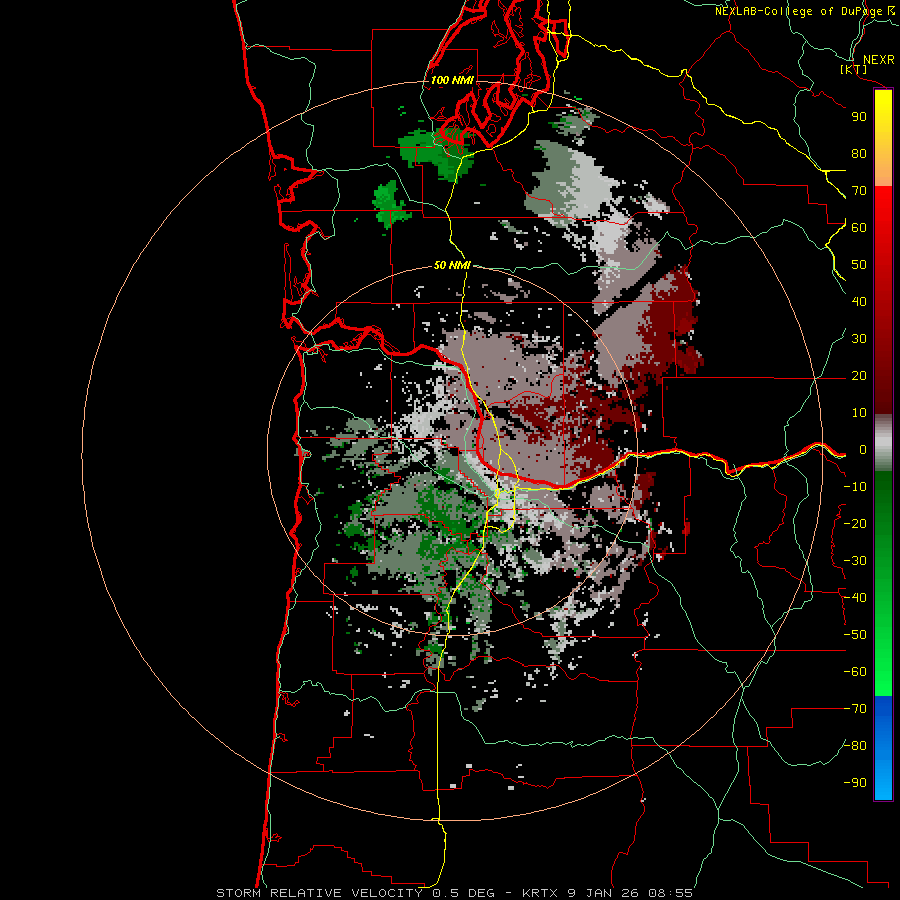Click the gray zero-velocity color bar segment

click(883, 443)
